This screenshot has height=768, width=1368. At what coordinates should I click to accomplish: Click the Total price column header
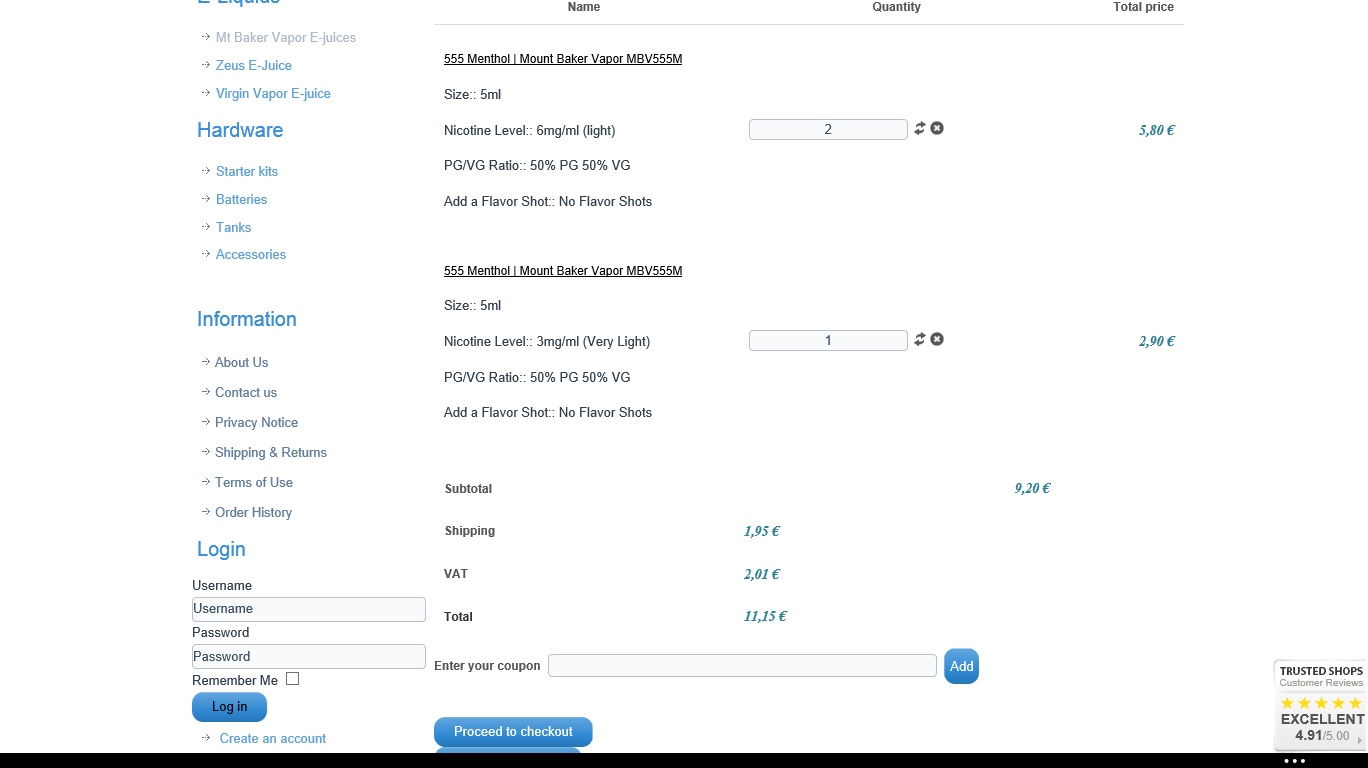coord(1143,7)
